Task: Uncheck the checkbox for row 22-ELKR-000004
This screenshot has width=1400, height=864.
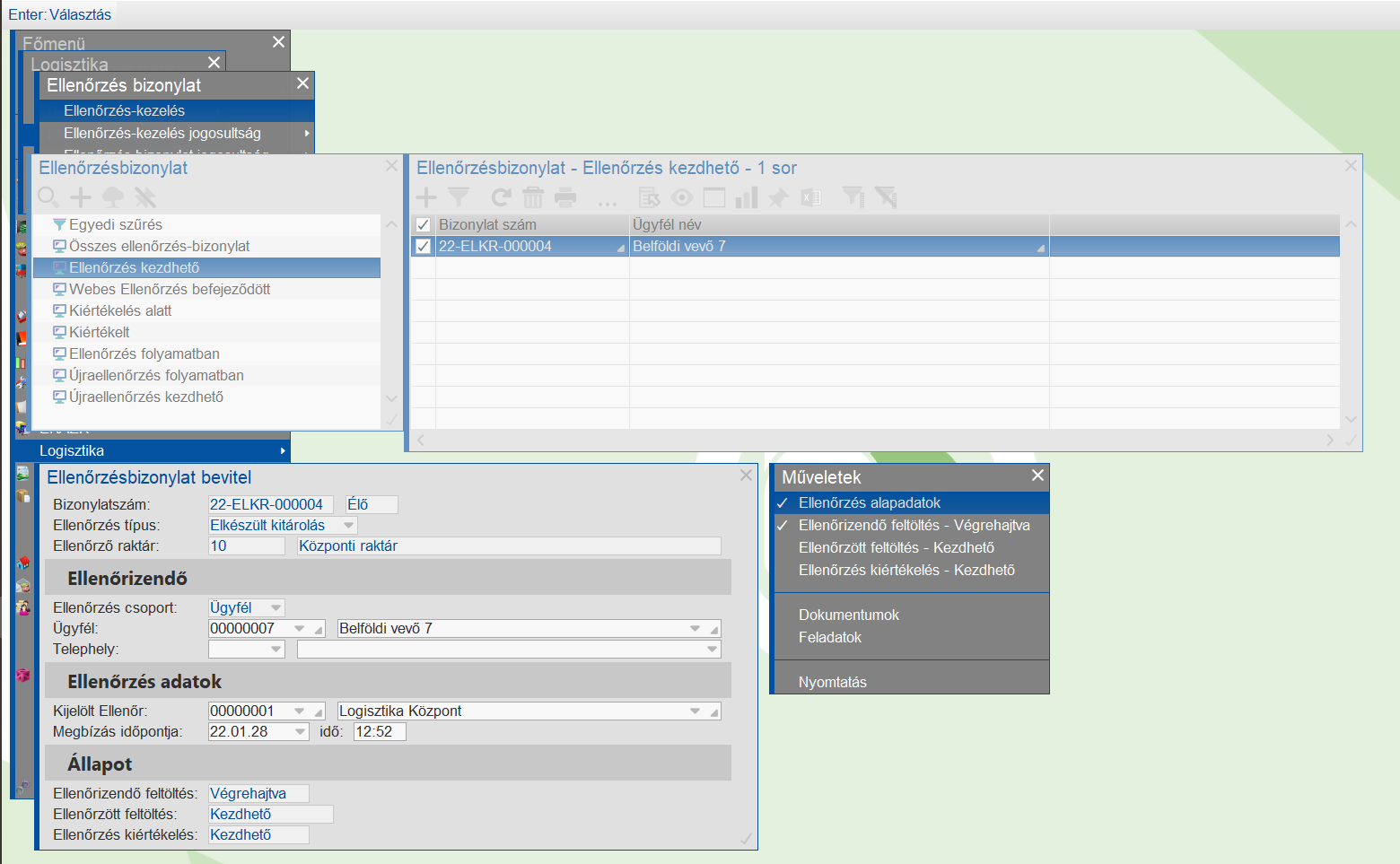Action: pyautogui.click(x=424, y=246)
